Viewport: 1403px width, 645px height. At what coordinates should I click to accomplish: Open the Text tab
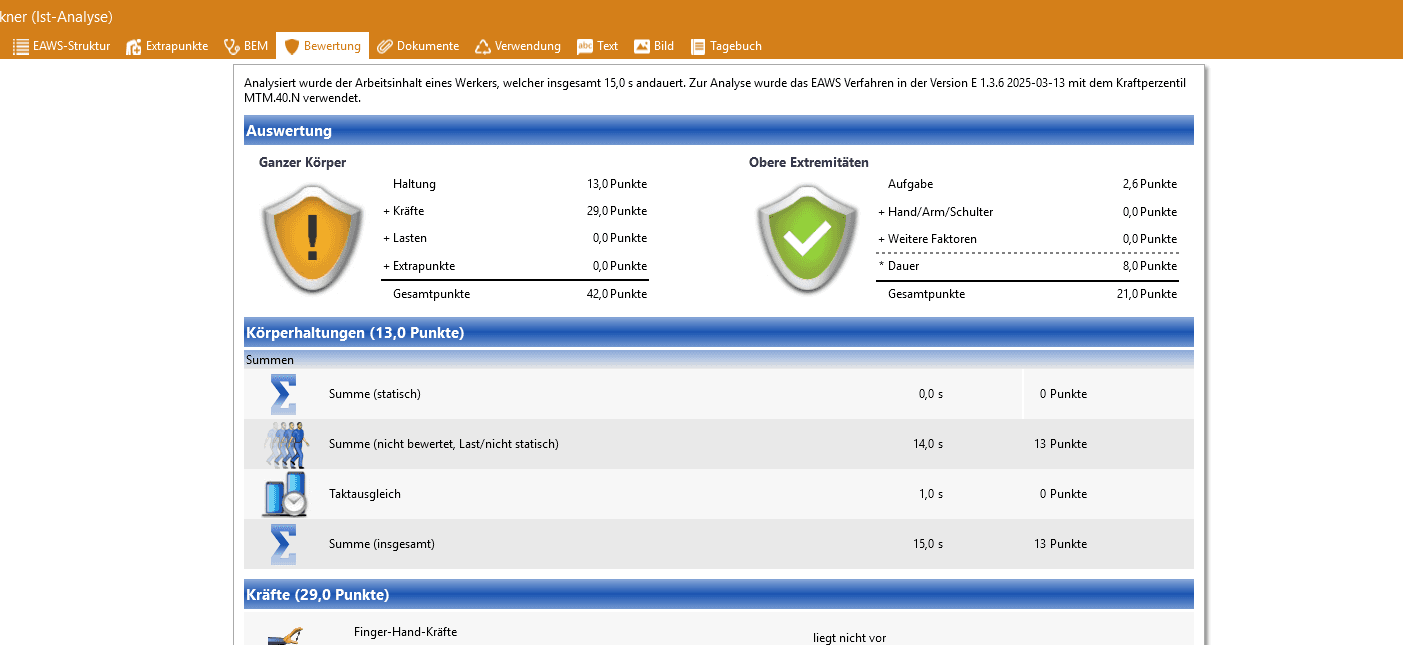coord(598,46)
